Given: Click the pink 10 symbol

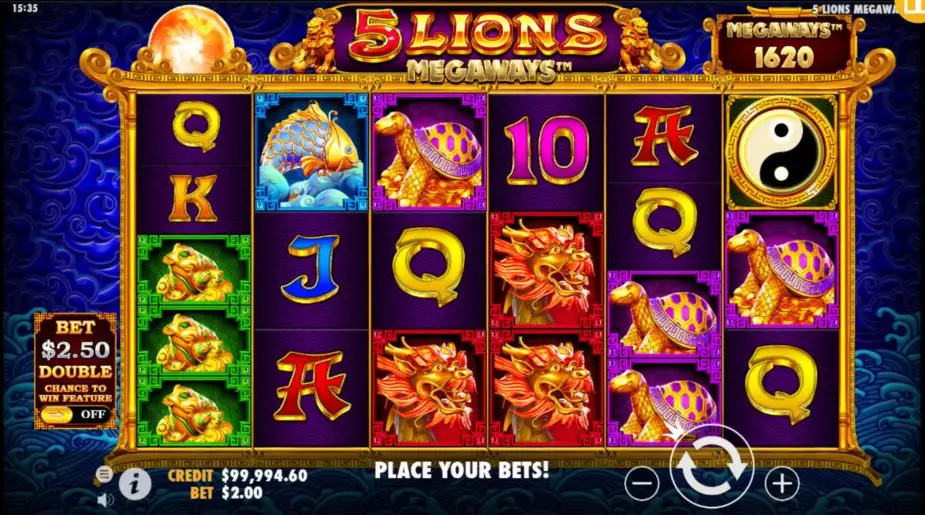Looking at the screenshot, I should pyautogui.click(x=546, y=150).
